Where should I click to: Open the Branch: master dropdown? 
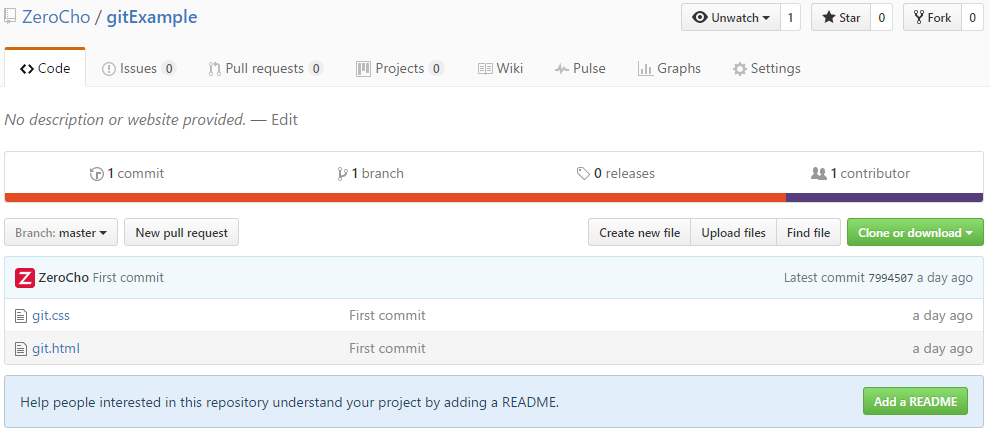[61, 232]
